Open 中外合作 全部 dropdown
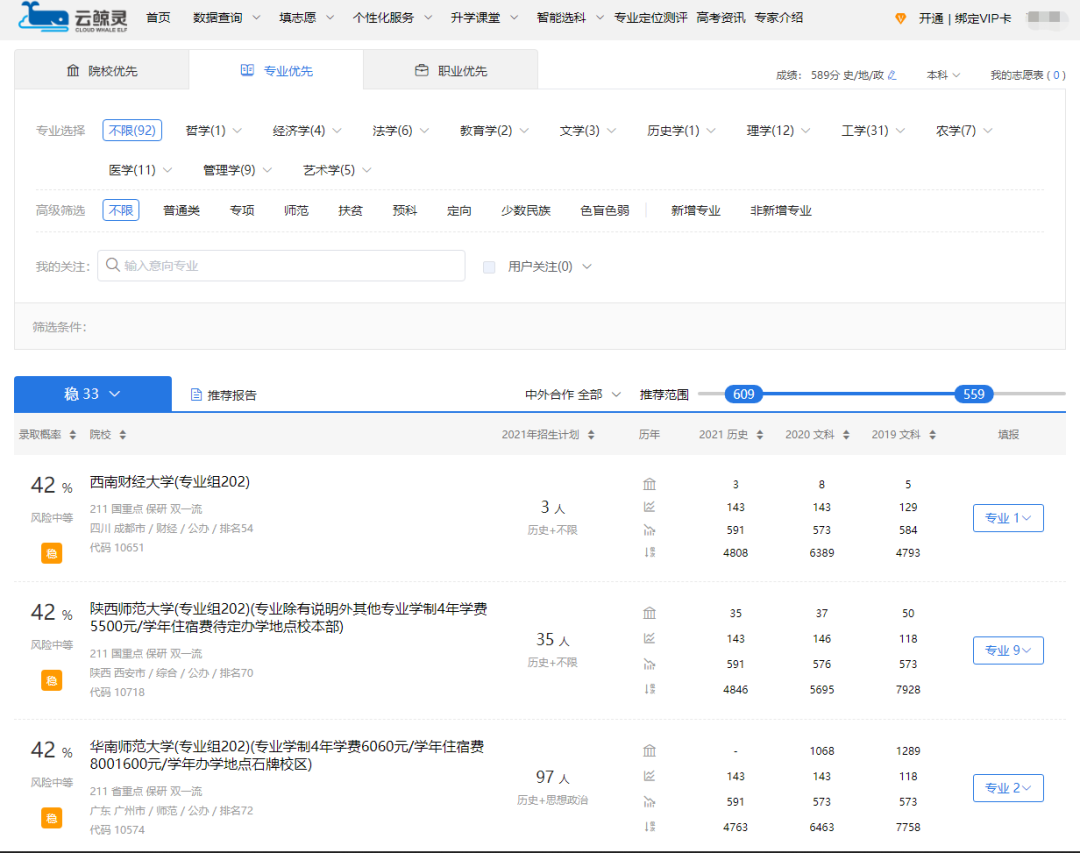 tap(572, 395)
